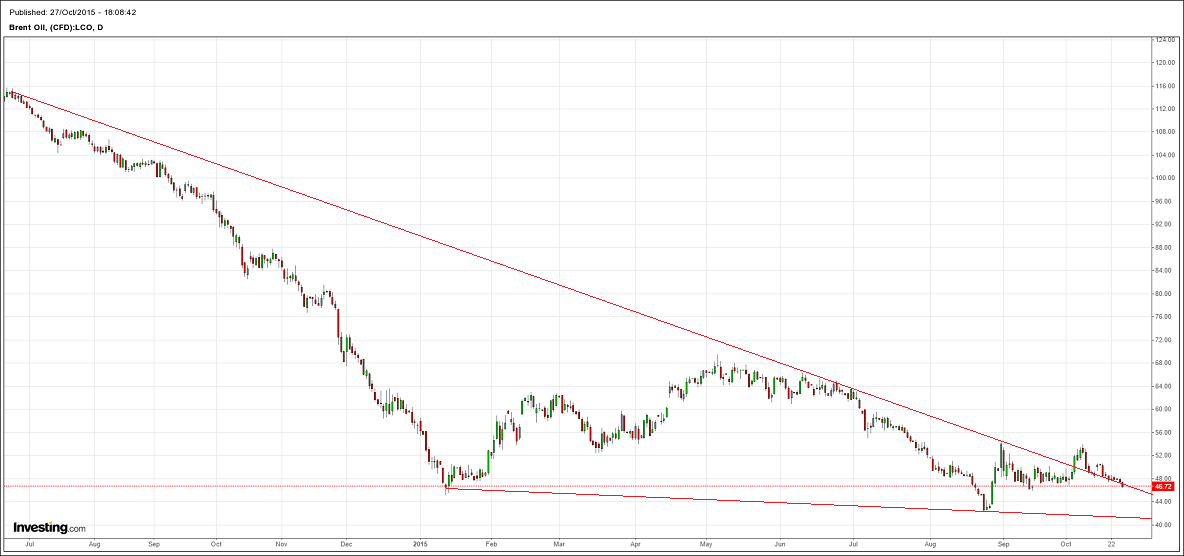Click the Published 27/Oct/2015 timestamp
1184x556 pixels.
point(72,12)
